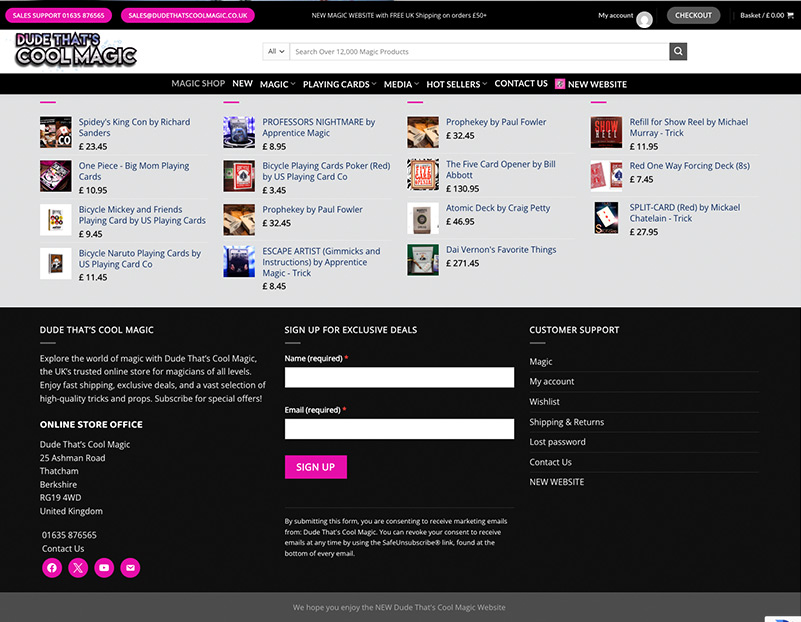
Task: Open Dai Vernon's Favorite Things title
Action: click(501, 250)
